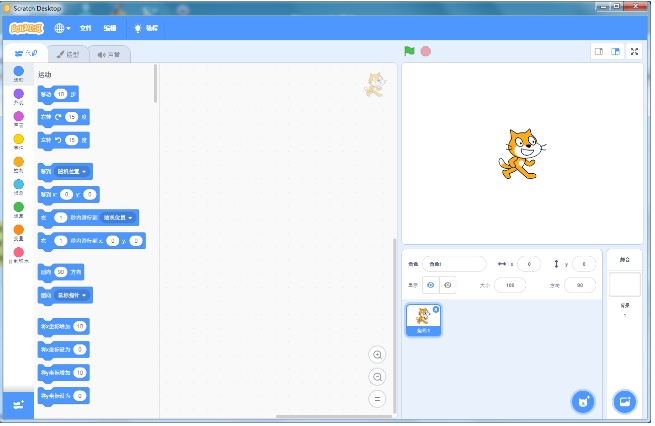
Task: Select the pink My Blocks category circle
Action: point(18,252)
